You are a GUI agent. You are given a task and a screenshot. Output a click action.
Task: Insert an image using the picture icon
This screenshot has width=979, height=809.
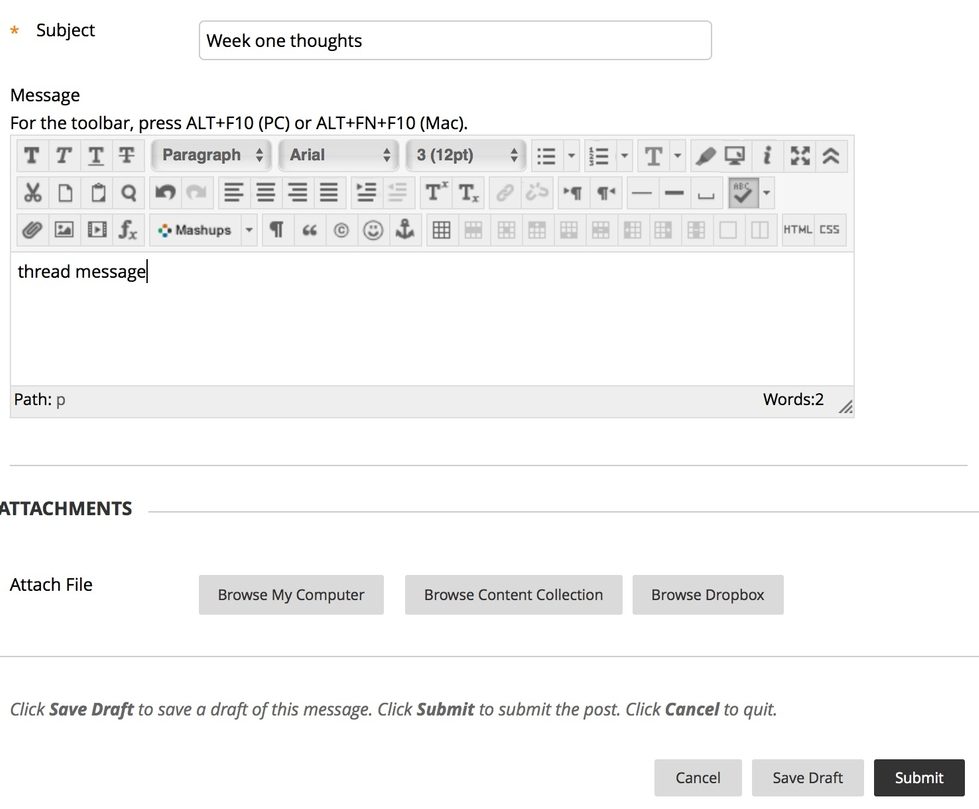click(x=64, y=230)
